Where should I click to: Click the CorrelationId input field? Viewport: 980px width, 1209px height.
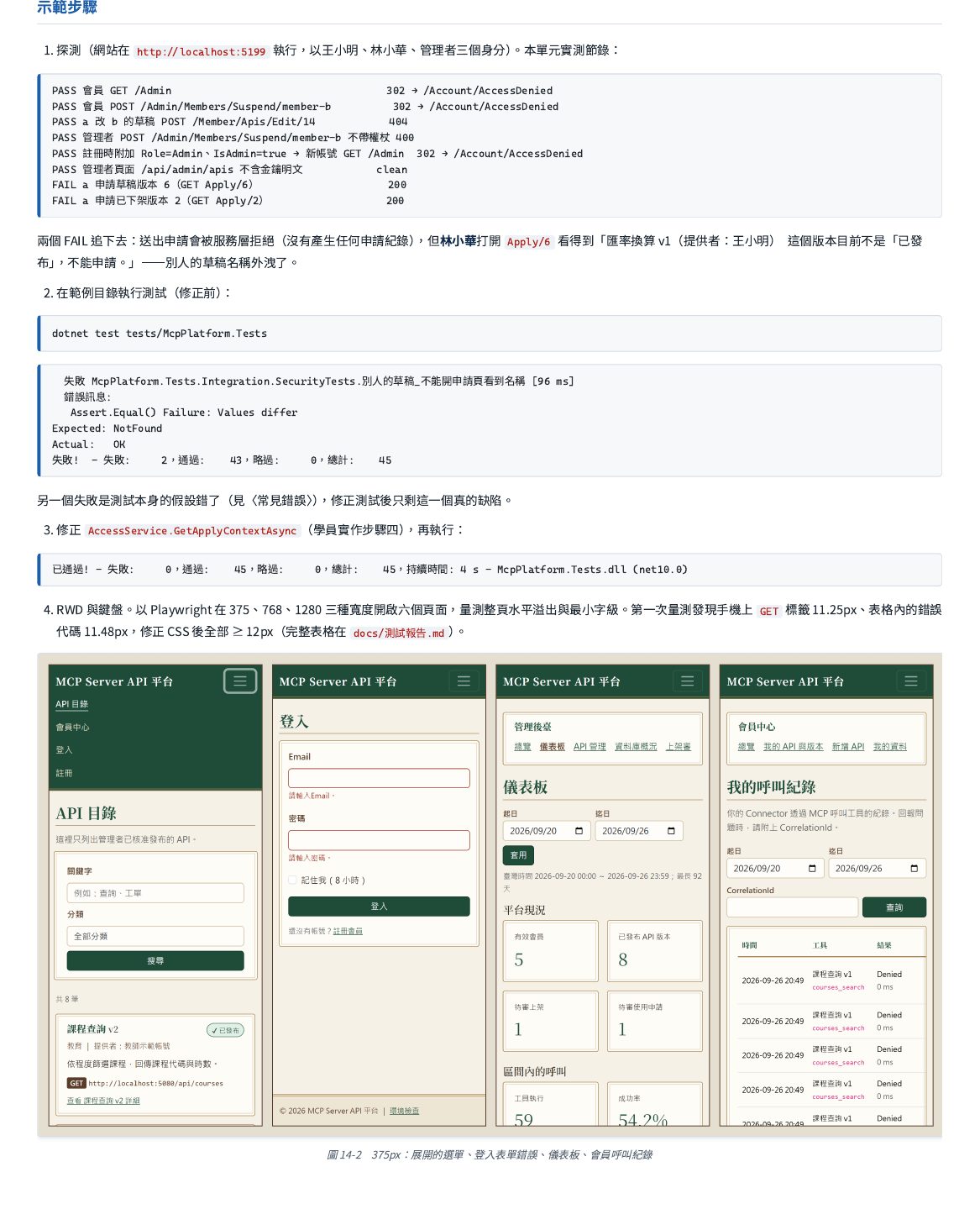793,907
